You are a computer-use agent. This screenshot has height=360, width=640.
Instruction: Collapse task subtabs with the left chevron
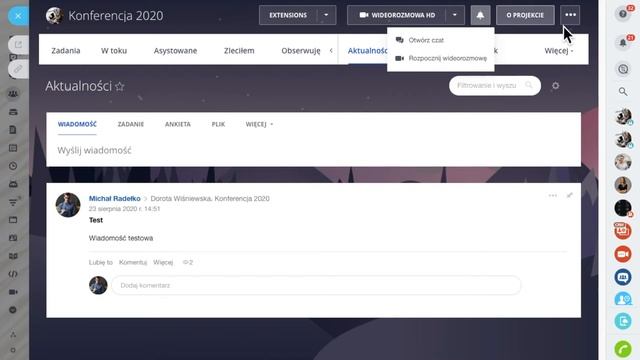tap(331, 51)
